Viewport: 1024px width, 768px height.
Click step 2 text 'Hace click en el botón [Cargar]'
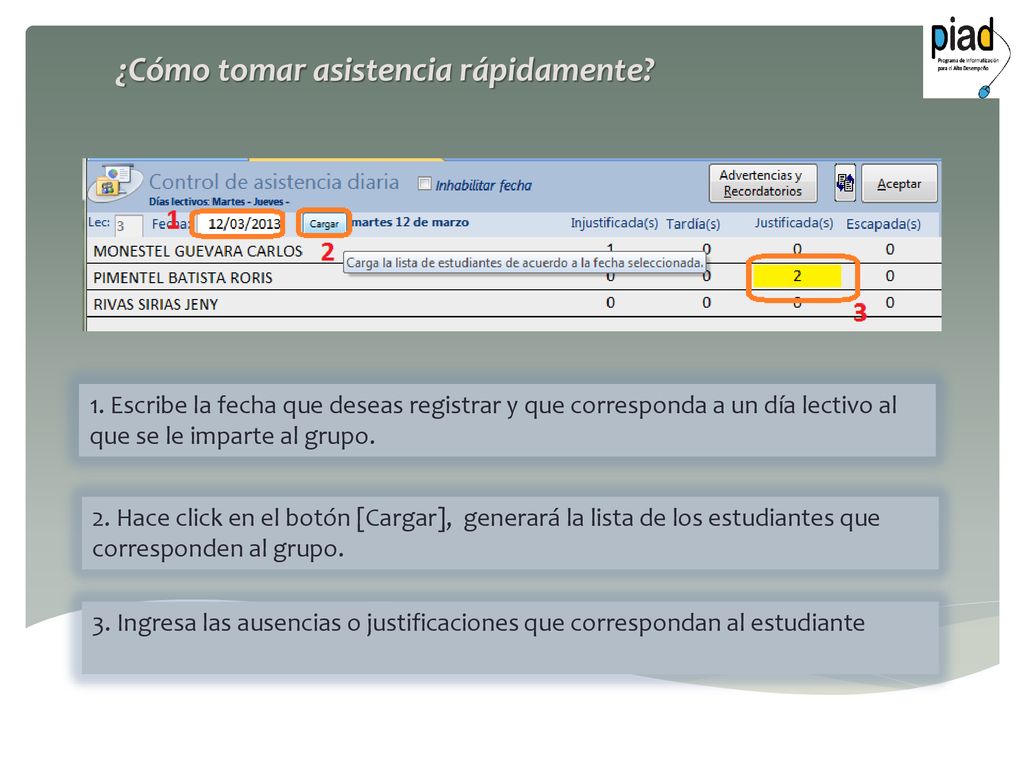[x=285, y=518]
